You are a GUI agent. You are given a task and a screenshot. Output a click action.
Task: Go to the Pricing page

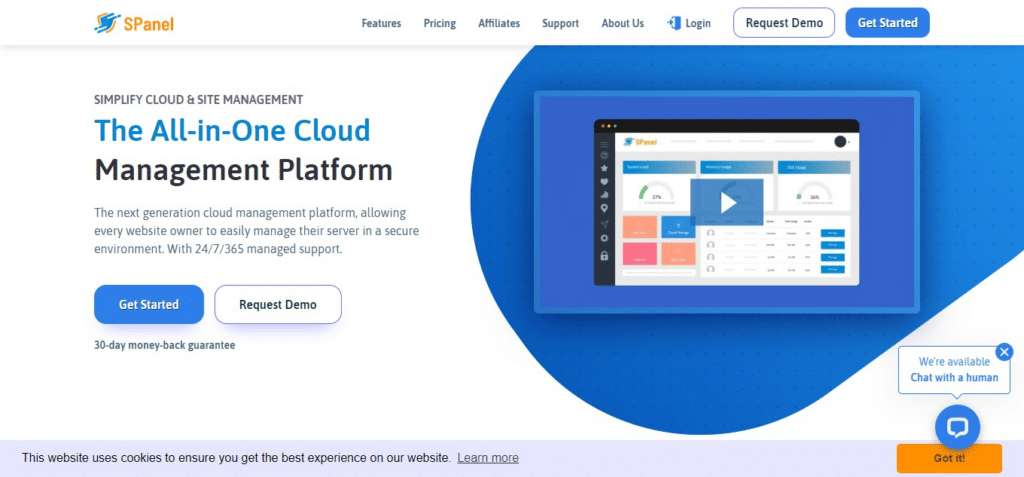[440, 23]
